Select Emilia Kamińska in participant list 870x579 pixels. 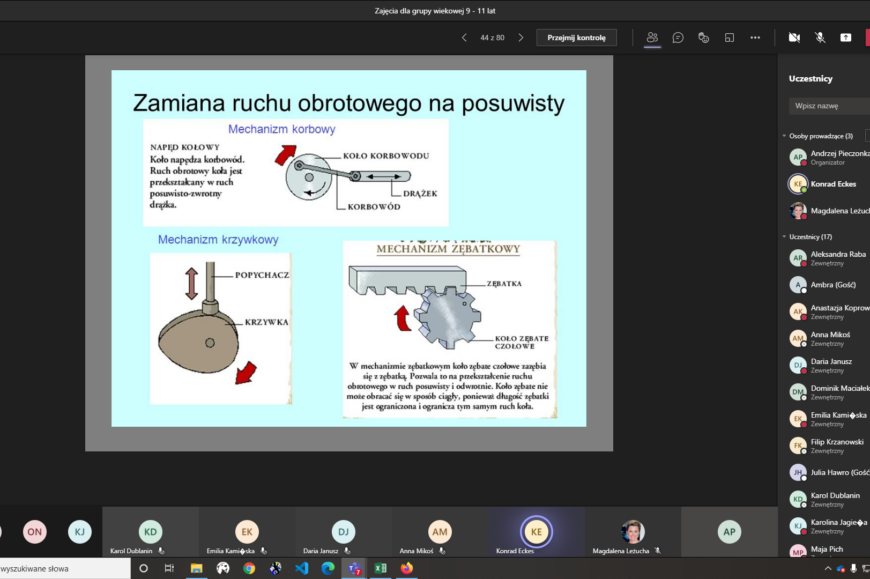829,419
